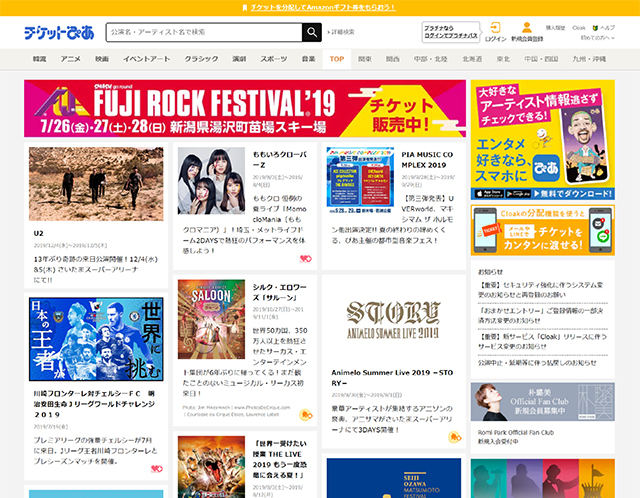Open 公演中止・延期 refund notice link

tap(537, 362)
